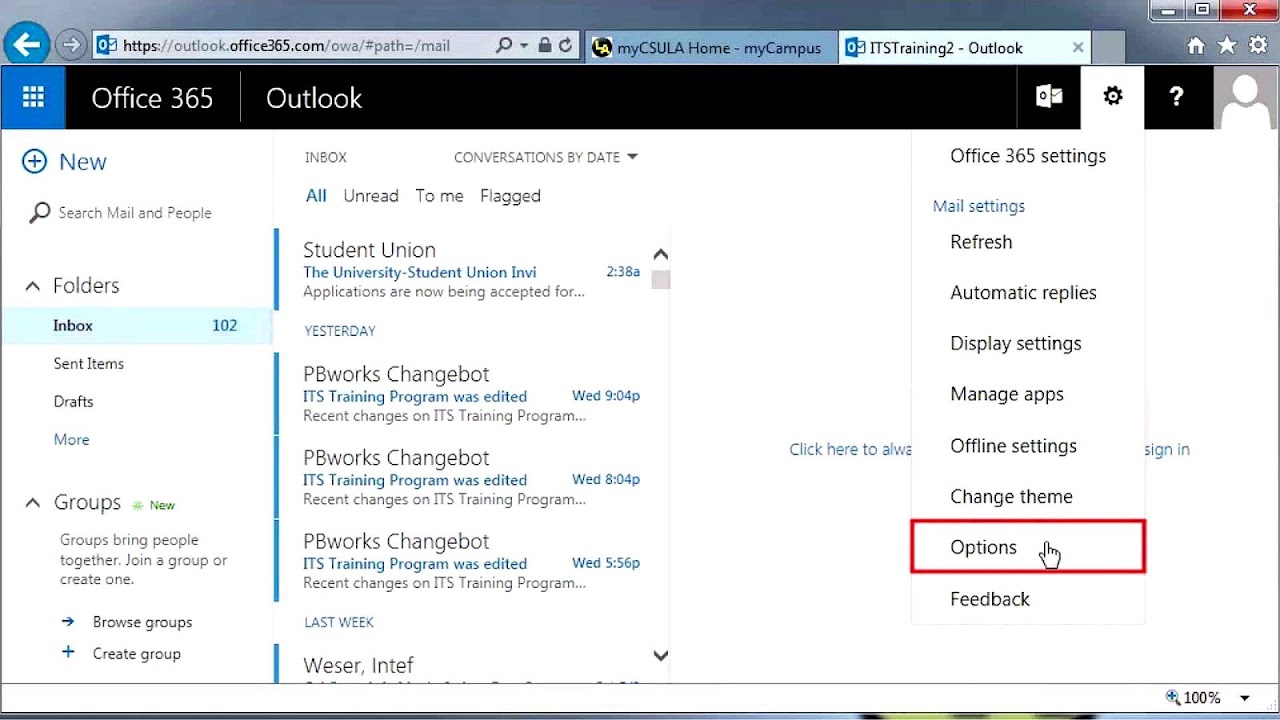The image size is (1280, 720).
Task: Open the Conversations by Date dropdown
Action: pos(545,157)
